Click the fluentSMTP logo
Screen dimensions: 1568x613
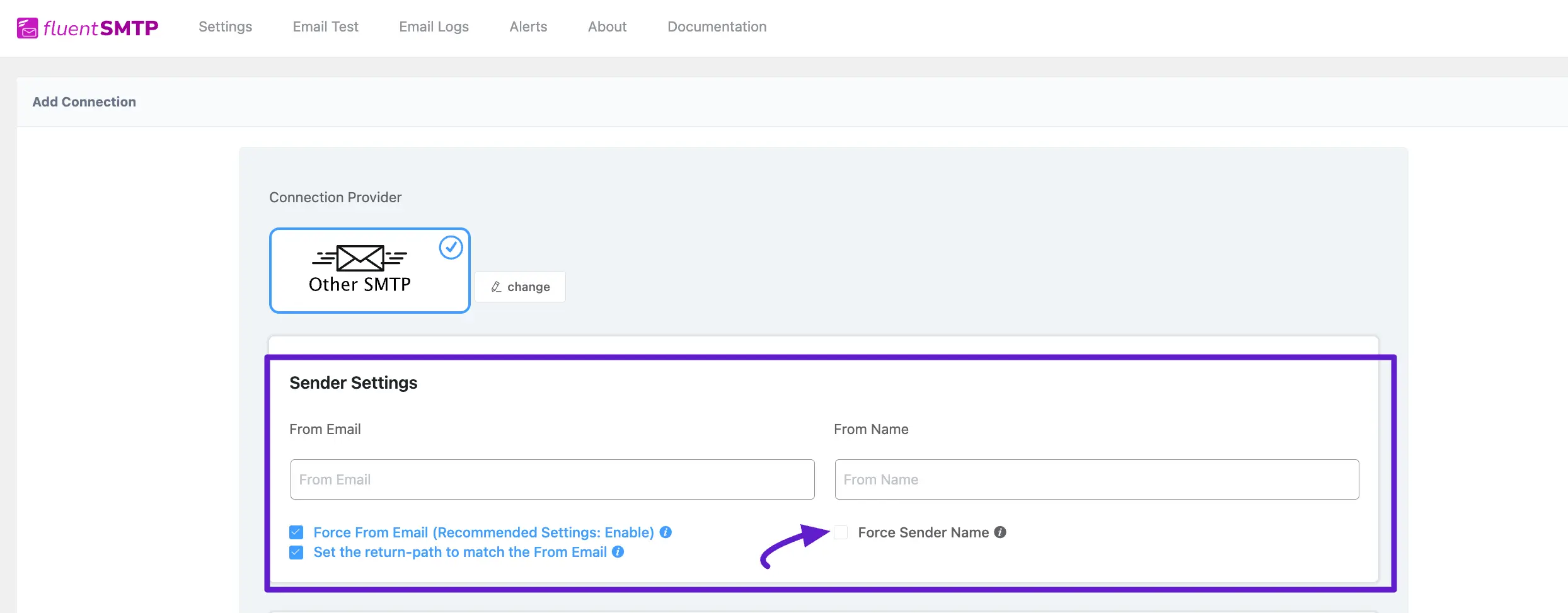pyautogui.click(x=88, y=28)
